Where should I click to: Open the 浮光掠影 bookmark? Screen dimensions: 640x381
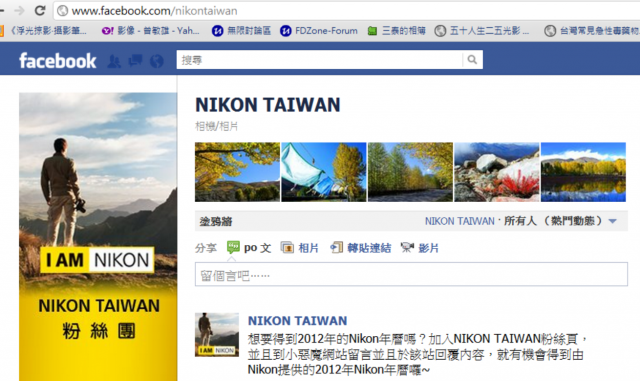[x=44, y=31]
